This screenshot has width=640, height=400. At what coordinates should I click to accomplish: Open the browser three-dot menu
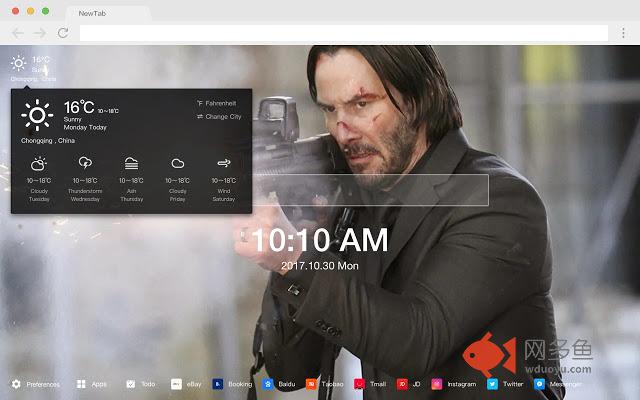(623, 33)
